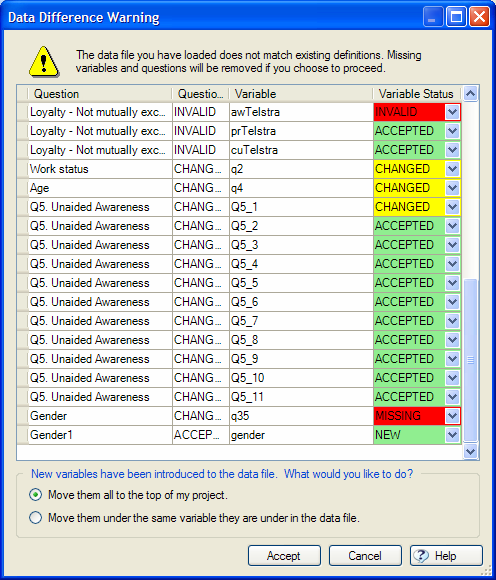Viewport: 496px width, 580px height.
Task: Click the scrollbar up arrow
Action: [x=470, y=94]
